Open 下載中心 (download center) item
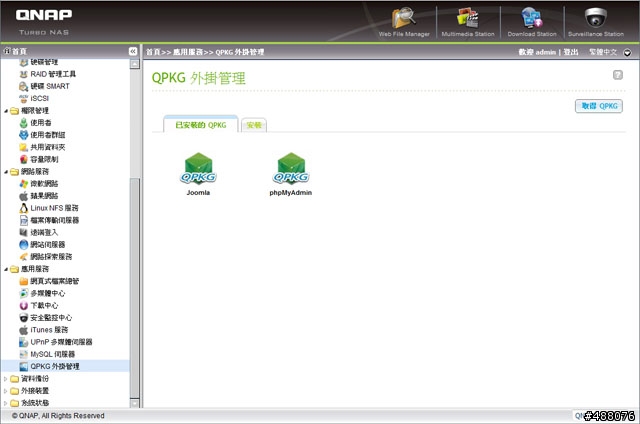Image resolution: width=640 pixels, height=424 pixels. [44, 306]
